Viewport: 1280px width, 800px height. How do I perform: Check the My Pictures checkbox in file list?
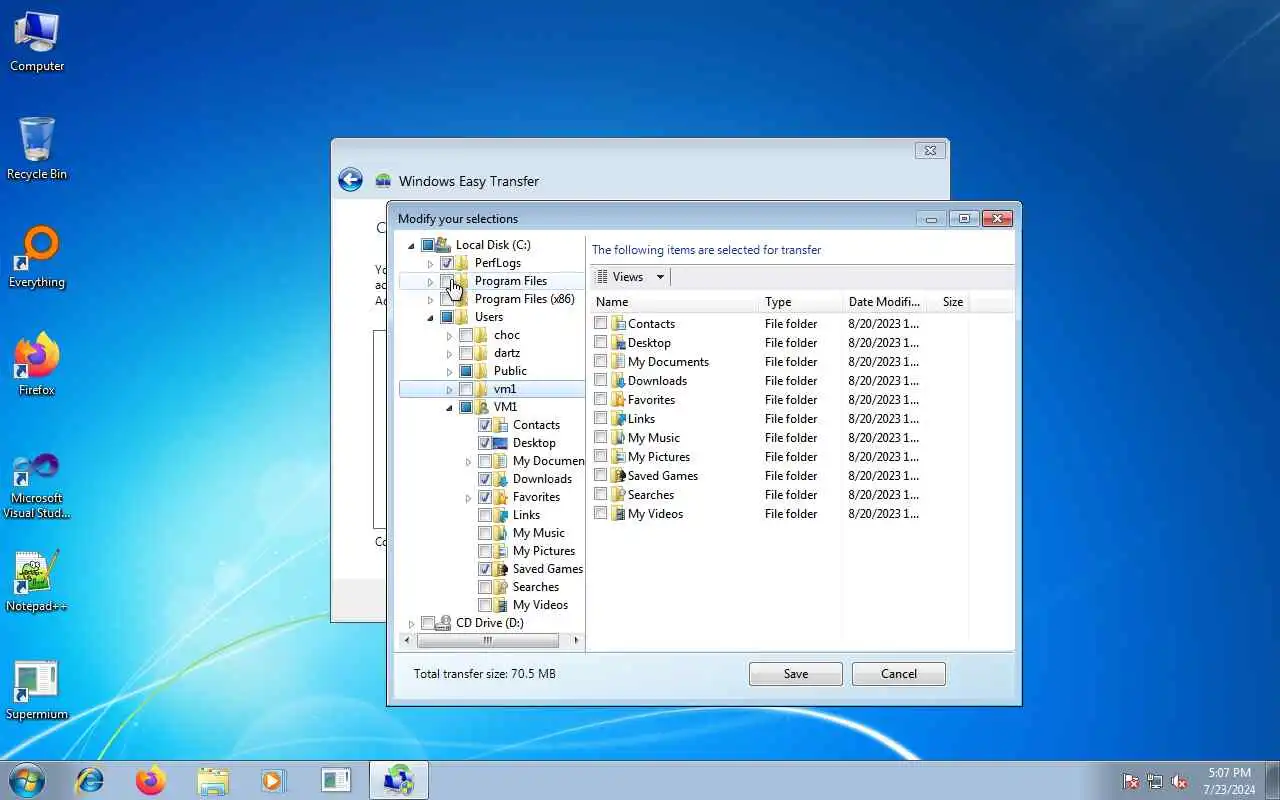click(x=600, y=456)
